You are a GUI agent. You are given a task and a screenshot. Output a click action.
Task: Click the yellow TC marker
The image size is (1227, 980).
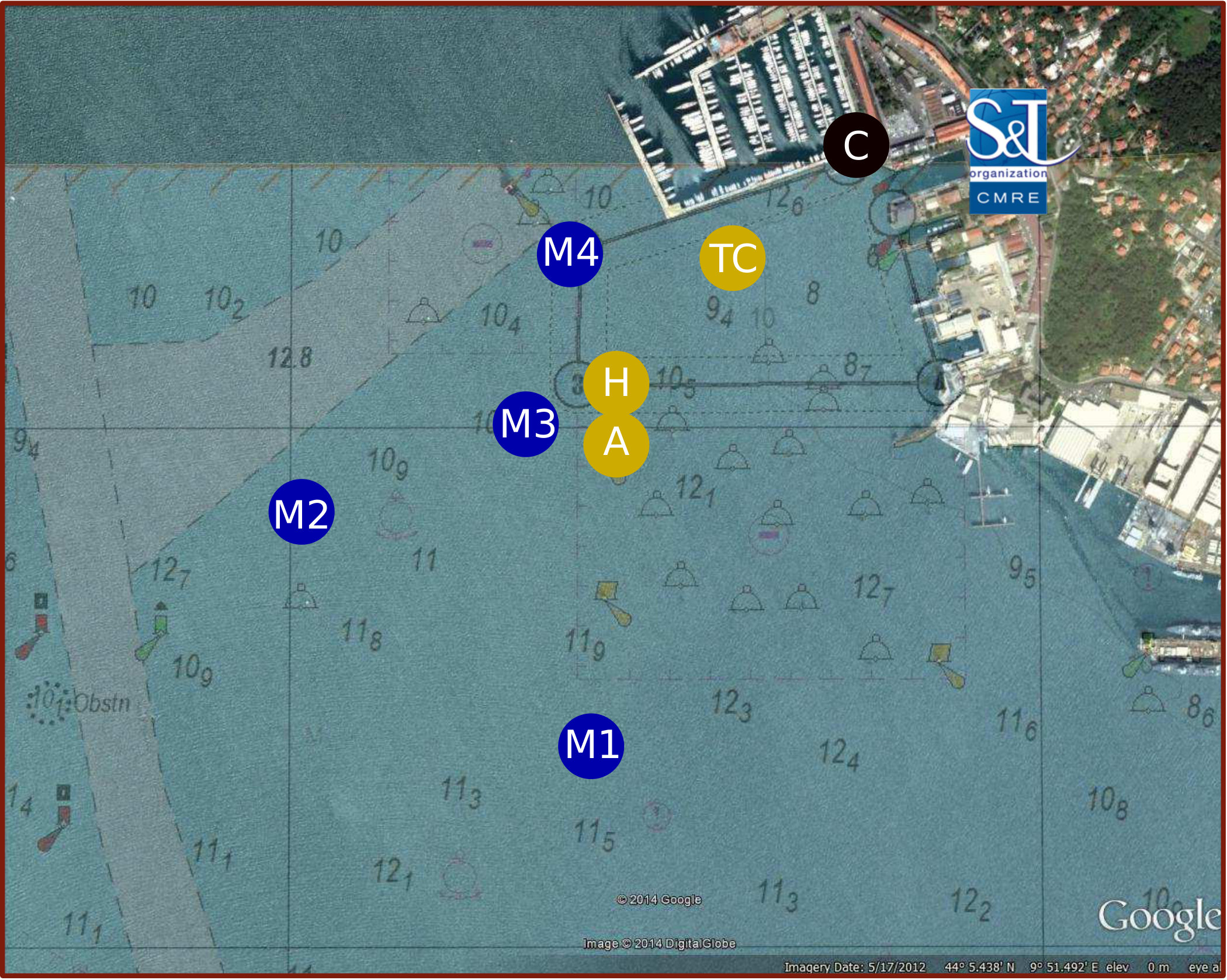(733, 258)
